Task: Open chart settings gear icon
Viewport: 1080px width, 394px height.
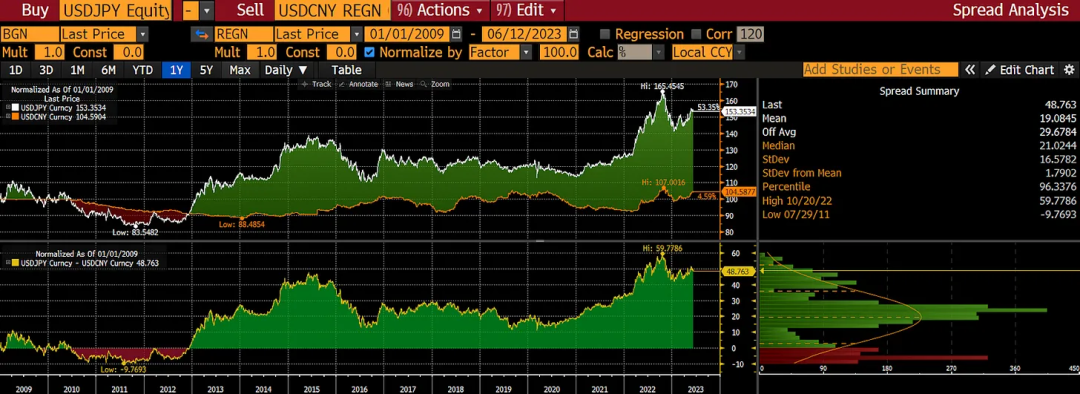Action: click(1069, 70)
